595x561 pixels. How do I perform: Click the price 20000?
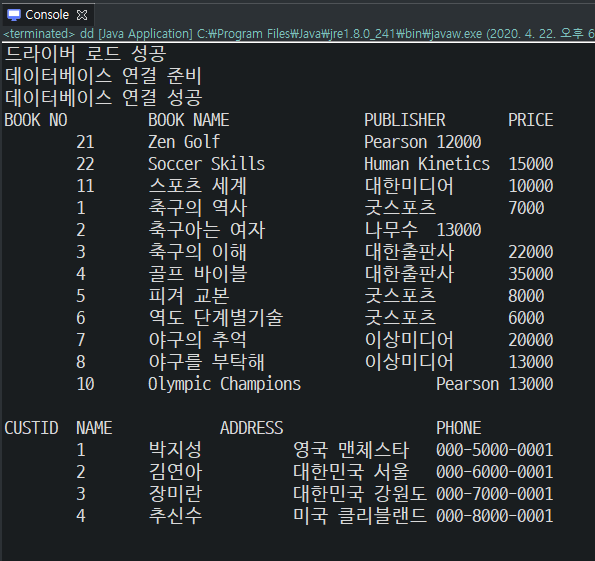click(530, 340)
